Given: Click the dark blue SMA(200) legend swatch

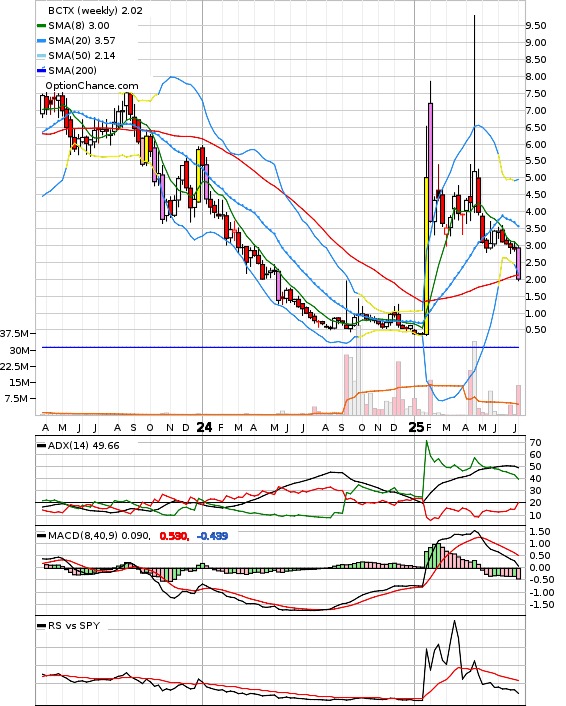Looking at the screenshot, I should [41, 70].
